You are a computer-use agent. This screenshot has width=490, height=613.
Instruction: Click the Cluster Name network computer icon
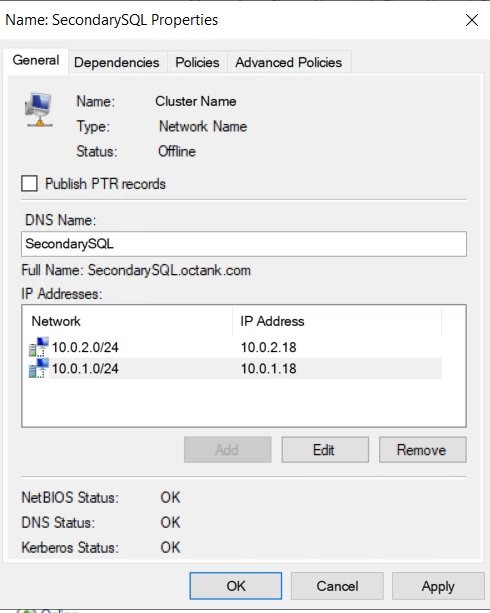click(x=38, y=110)
